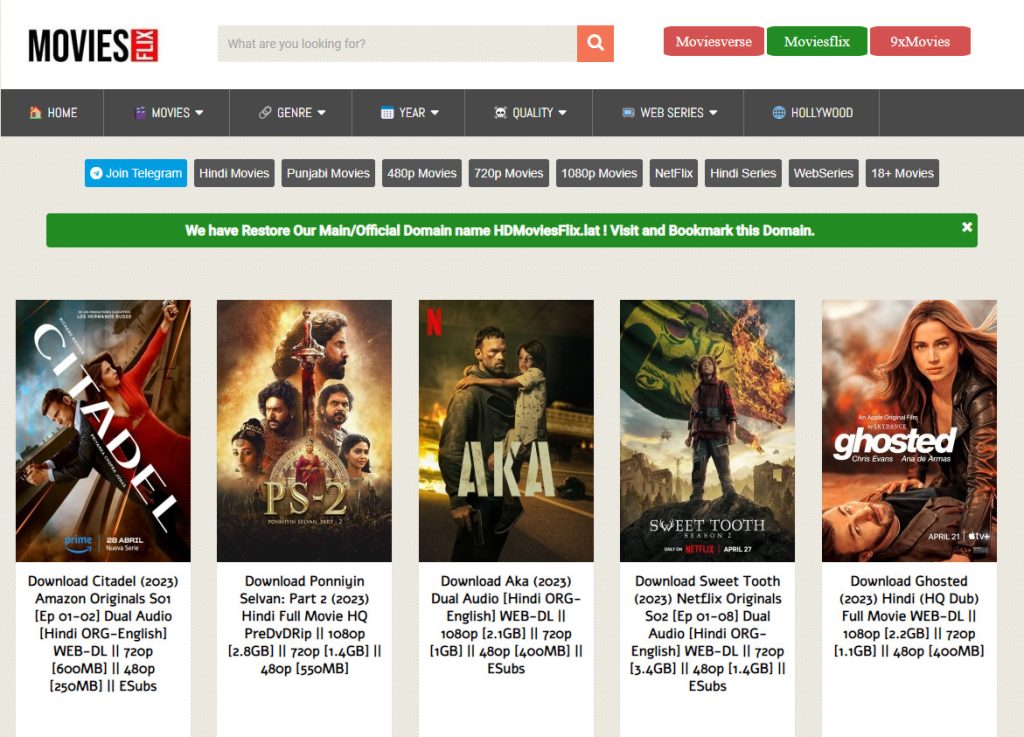The height and width of the screenshot is (737, 1024).
Task: Dismiss the green domain notice banner
Action: click(967, 227)
